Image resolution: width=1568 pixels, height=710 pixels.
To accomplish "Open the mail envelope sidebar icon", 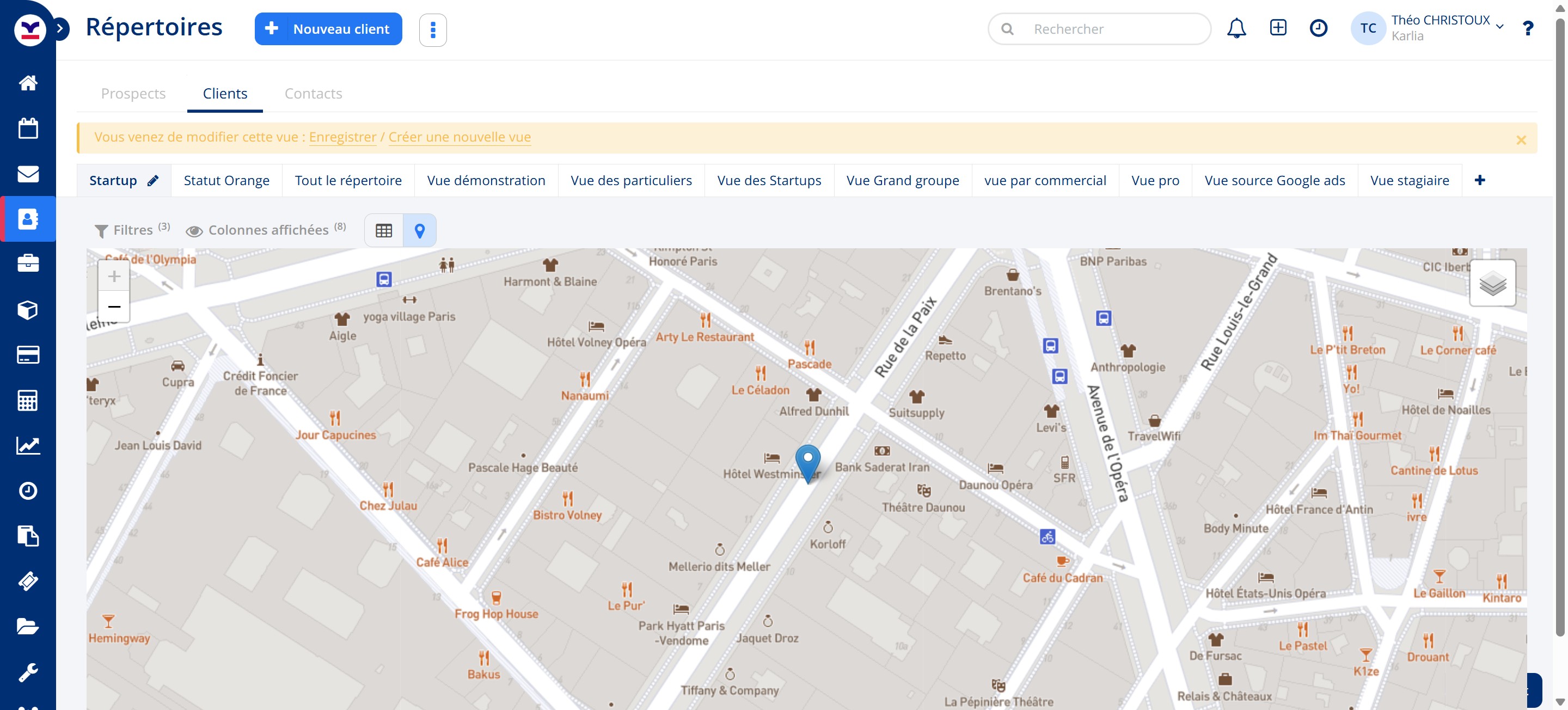I will (x=28, y=174).
